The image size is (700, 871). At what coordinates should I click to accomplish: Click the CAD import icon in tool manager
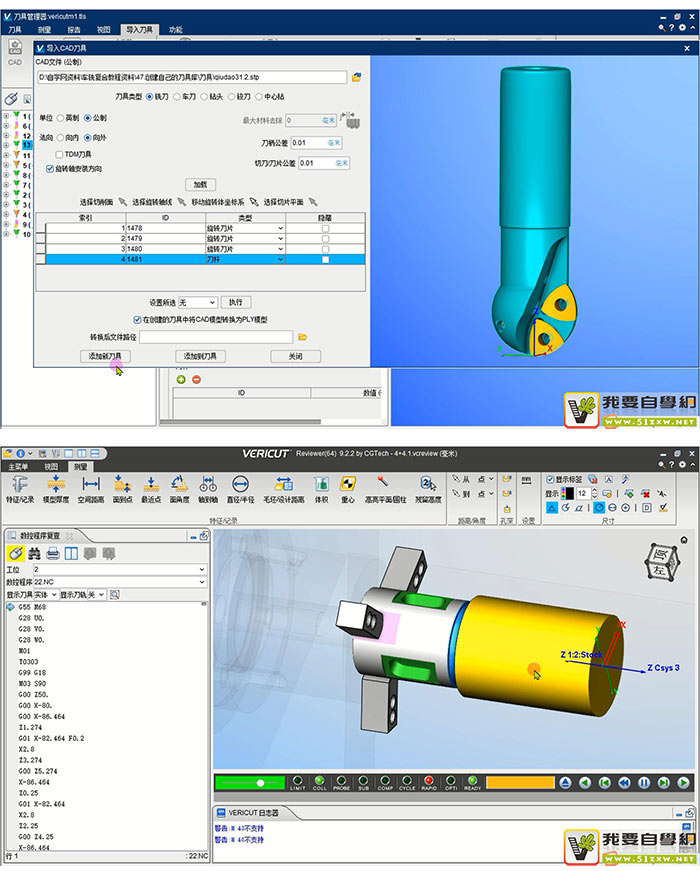pos(15,52)
